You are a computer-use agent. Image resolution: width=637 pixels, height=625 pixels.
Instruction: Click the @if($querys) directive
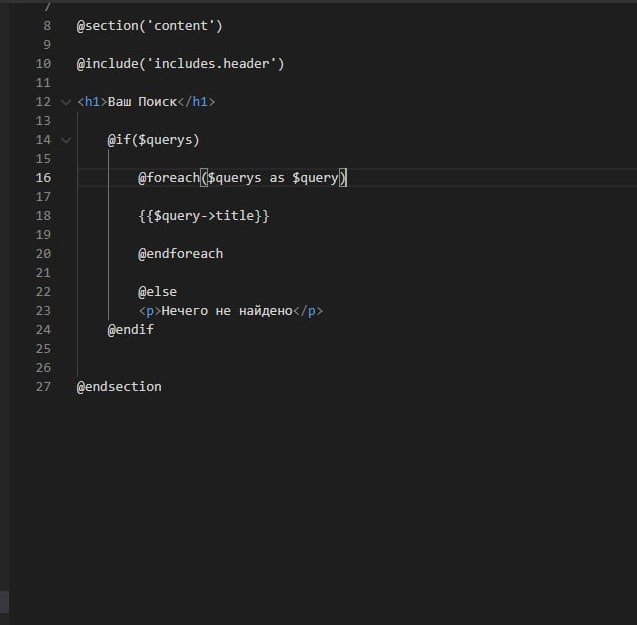point(154,140)
